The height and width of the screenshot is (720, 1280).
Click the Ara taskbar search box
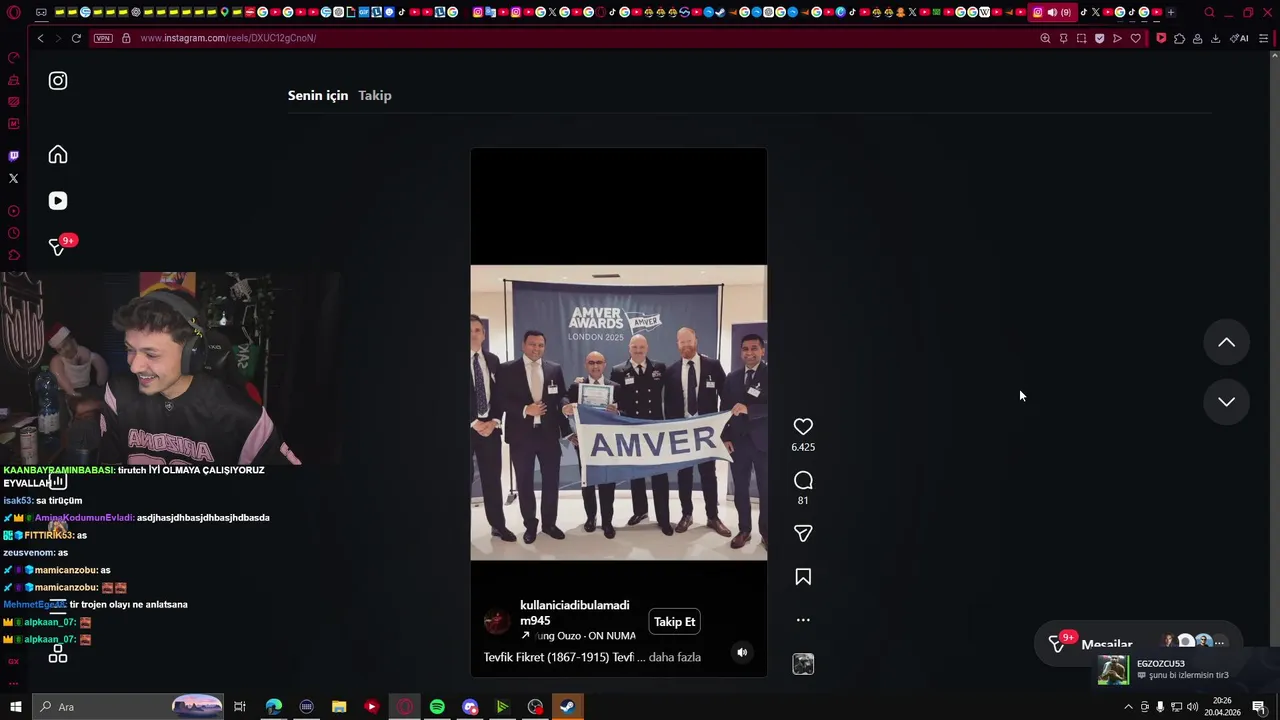130,707
